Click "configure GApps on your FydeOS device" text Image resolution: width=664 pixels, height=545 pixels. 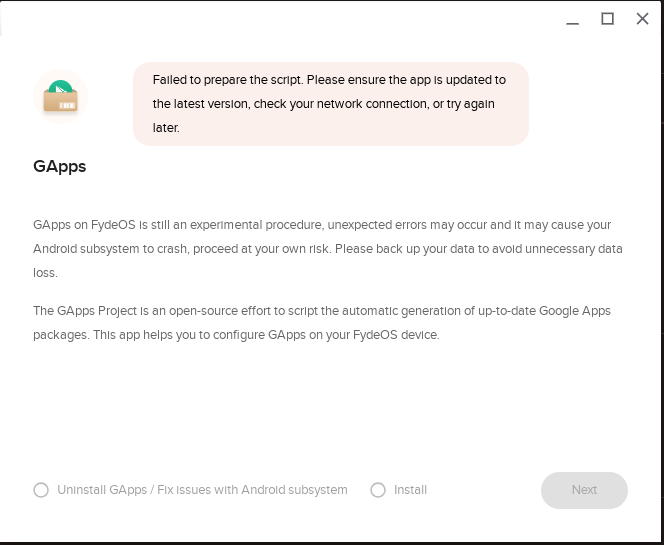point(326,335)
